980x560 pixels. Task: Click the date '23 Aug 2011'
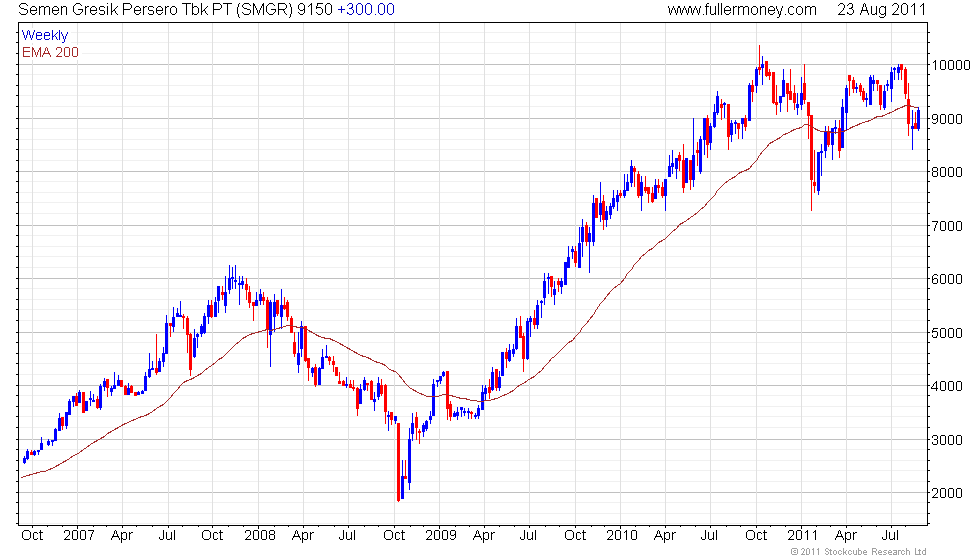click(881, 10)
